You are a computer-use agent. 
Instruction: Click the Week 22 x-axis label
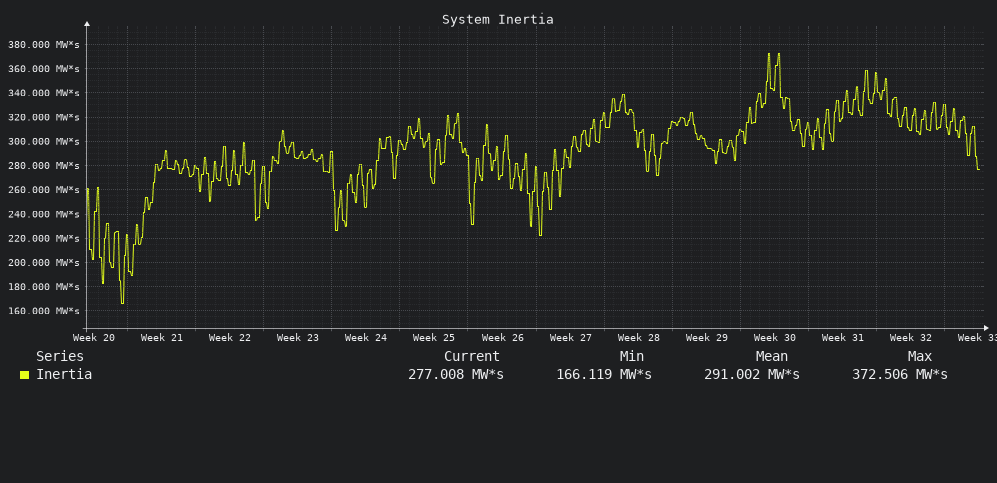coord(230,337)
